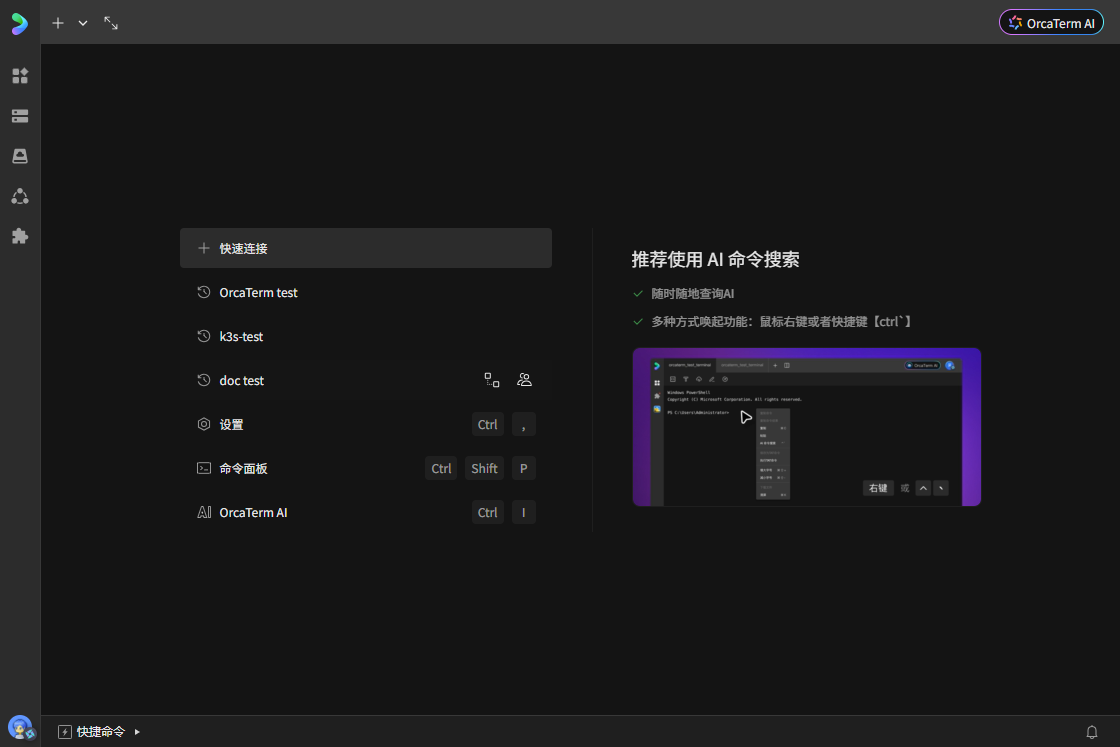Click the 多种方式唤起功能 description text

(x=783, y=321)
